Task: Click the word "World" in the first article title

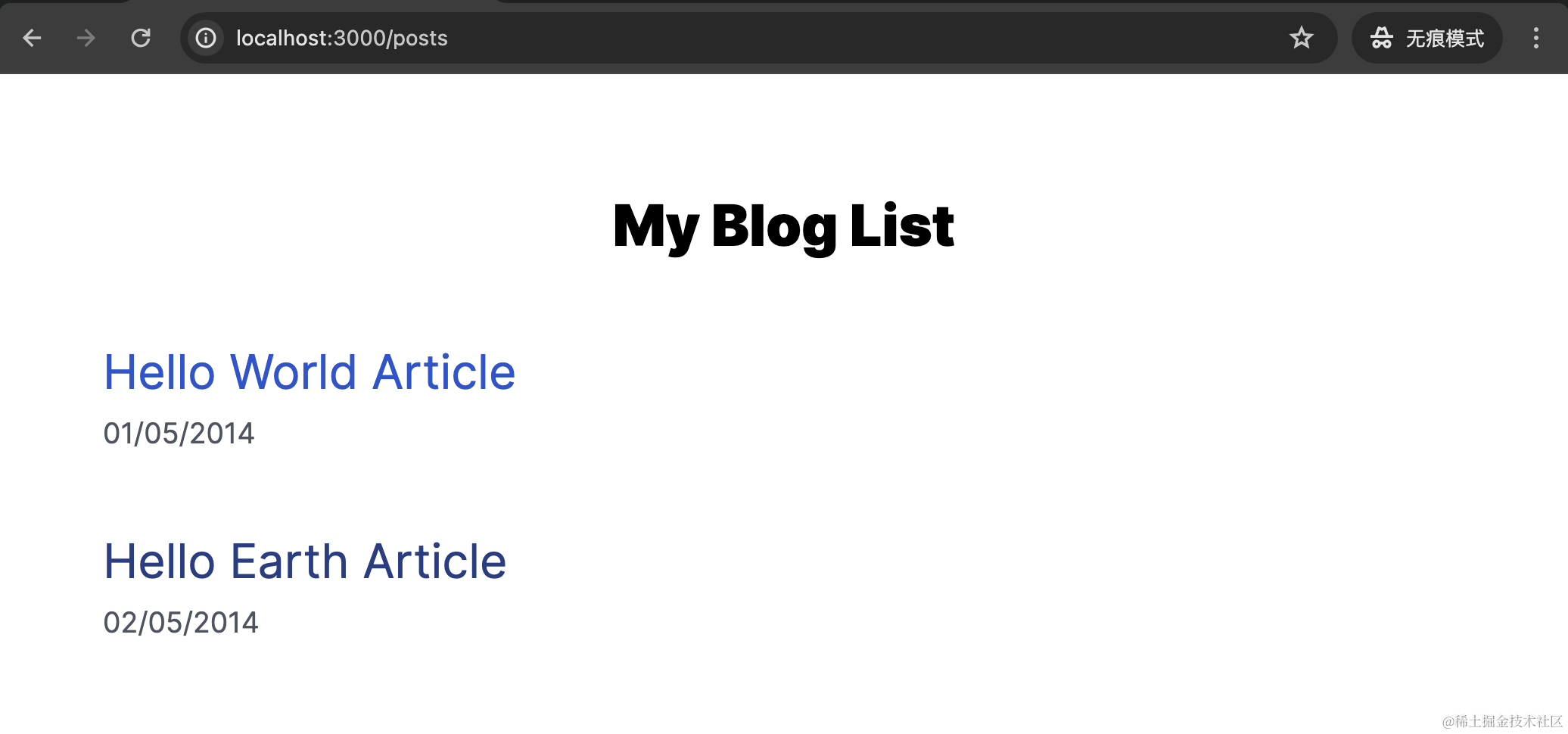Action: point(293,372)
